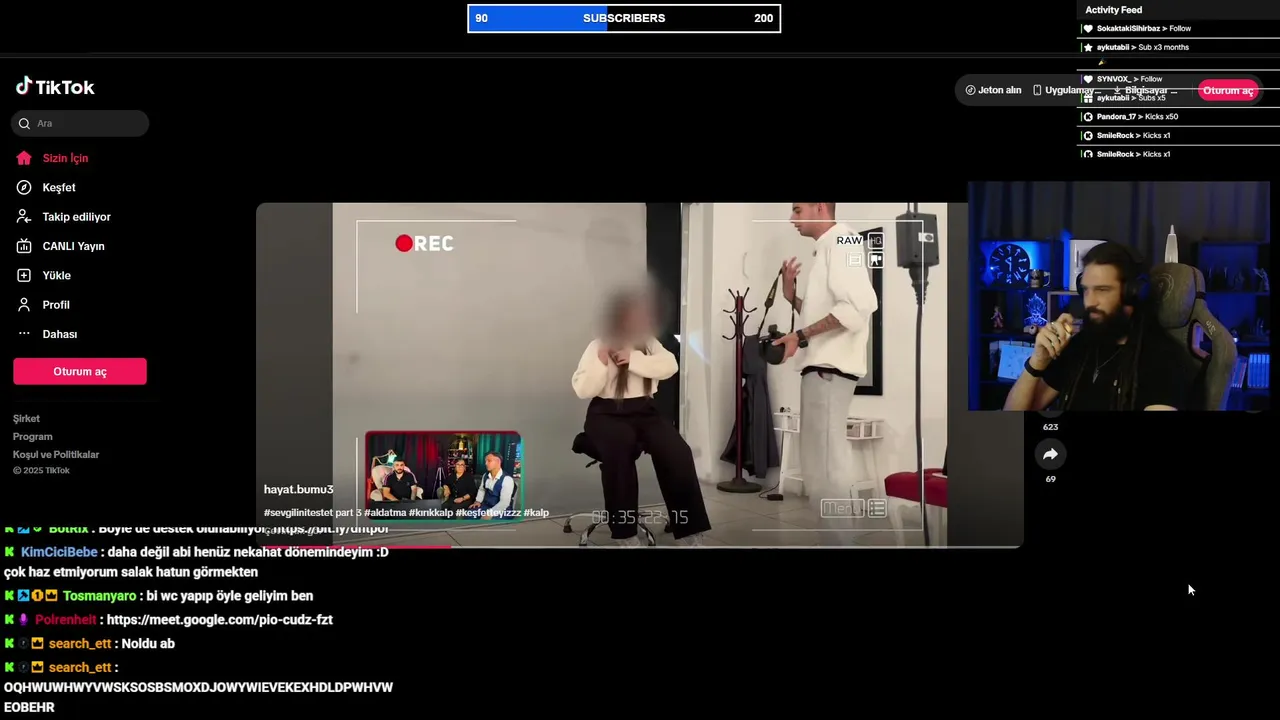Click the streamer webcam overlay

pyautogui.click(x=1118, y=296)
